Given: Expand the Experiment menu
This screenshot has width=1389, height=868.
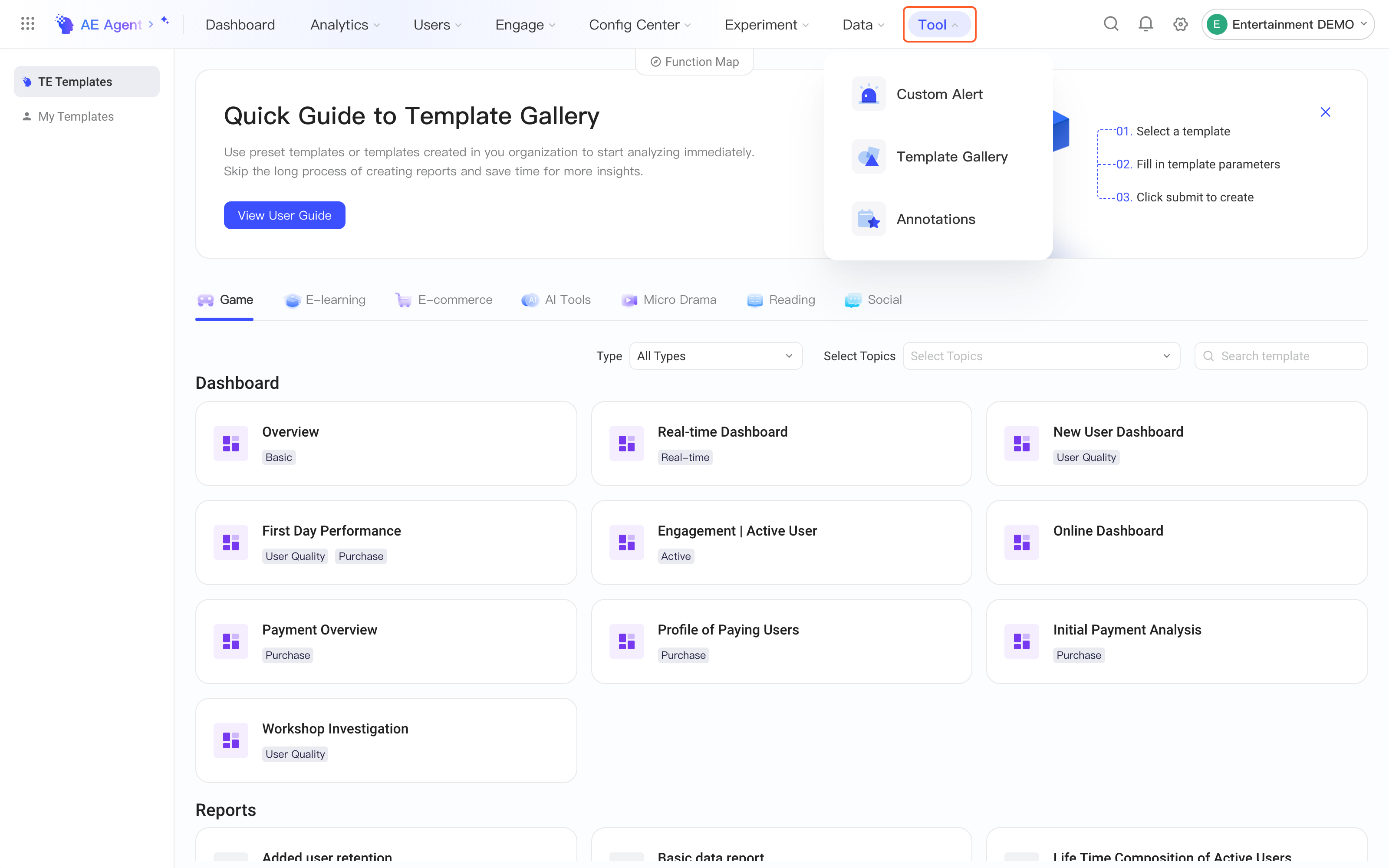Looking at the screenshot, I should click(x=766, y=25).
